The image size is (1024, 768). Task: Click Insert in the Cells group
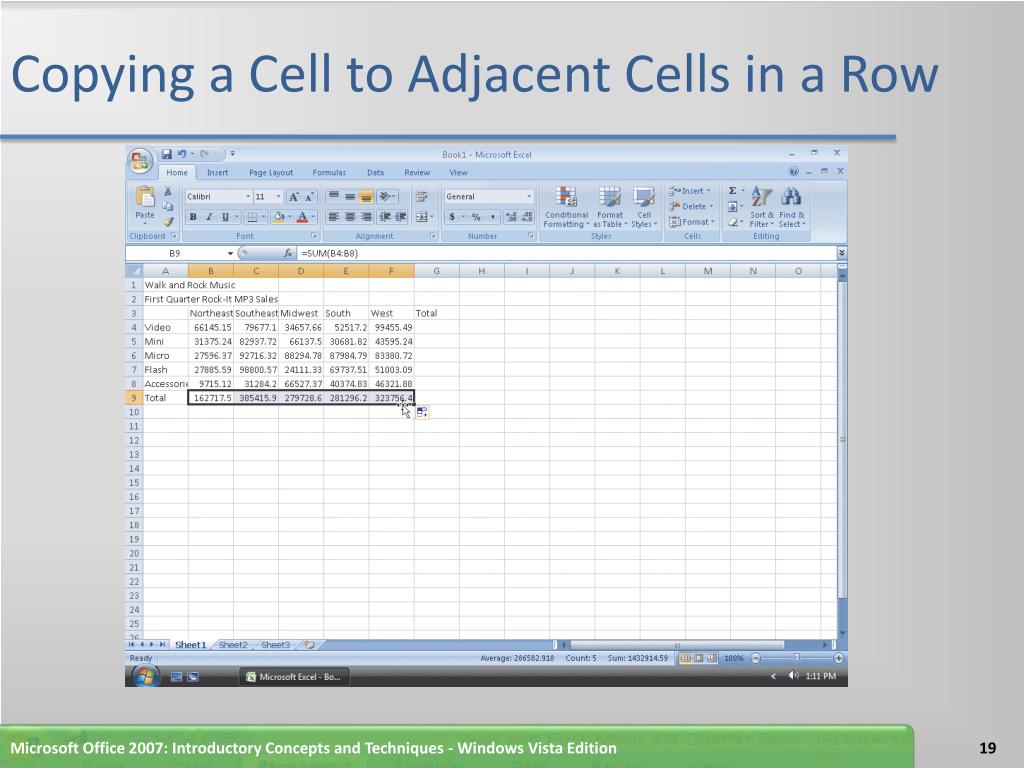[x=689, y=191]
